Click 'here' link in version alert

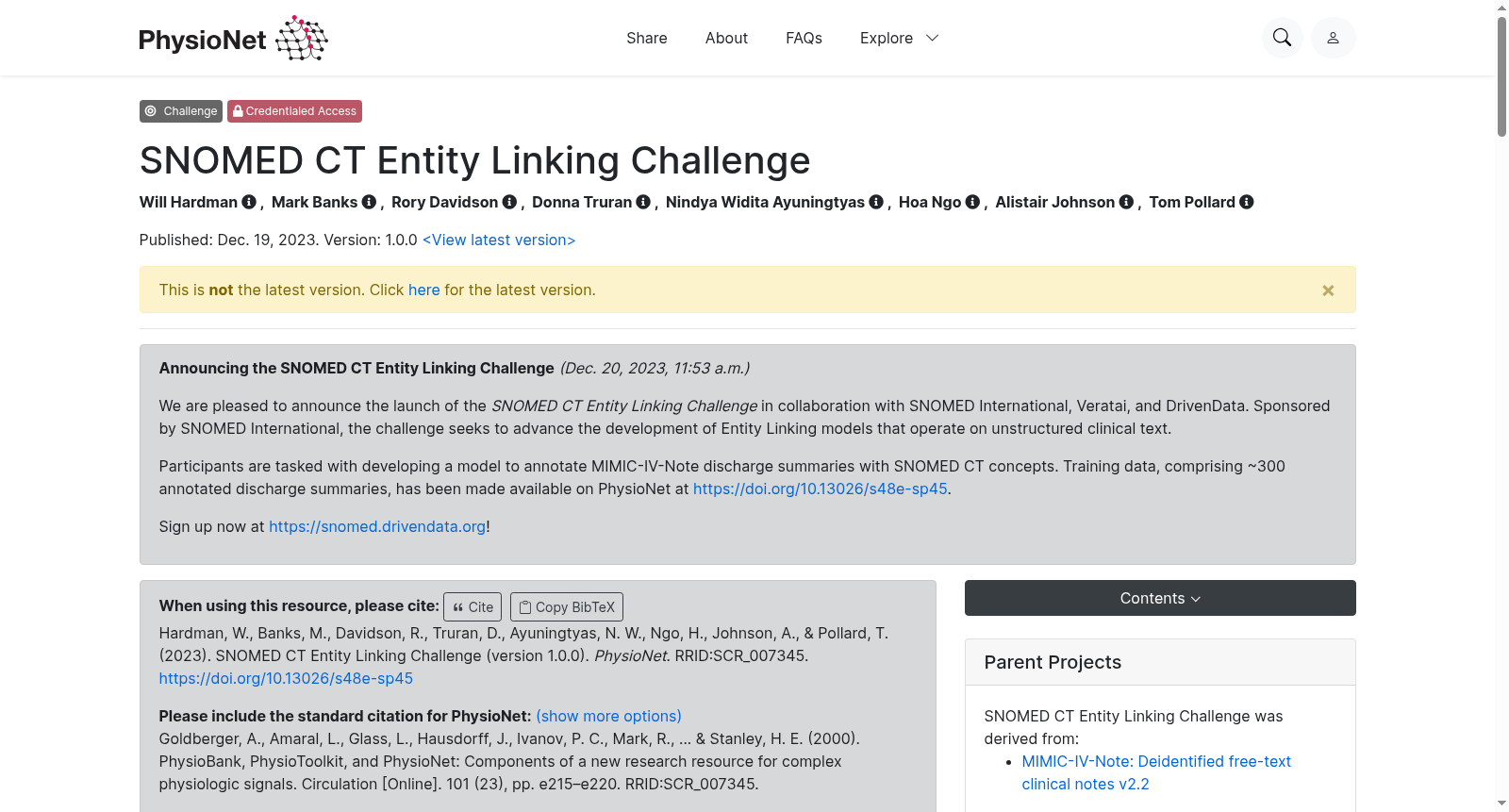[424, 290]
